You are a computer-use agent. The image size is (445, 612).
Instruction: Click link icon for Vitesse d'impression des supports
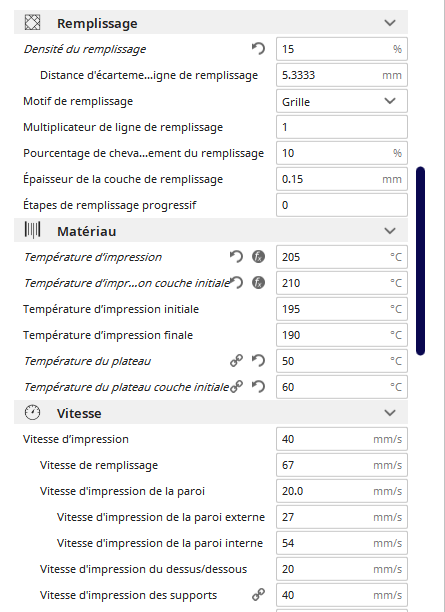tap(258, 594)
